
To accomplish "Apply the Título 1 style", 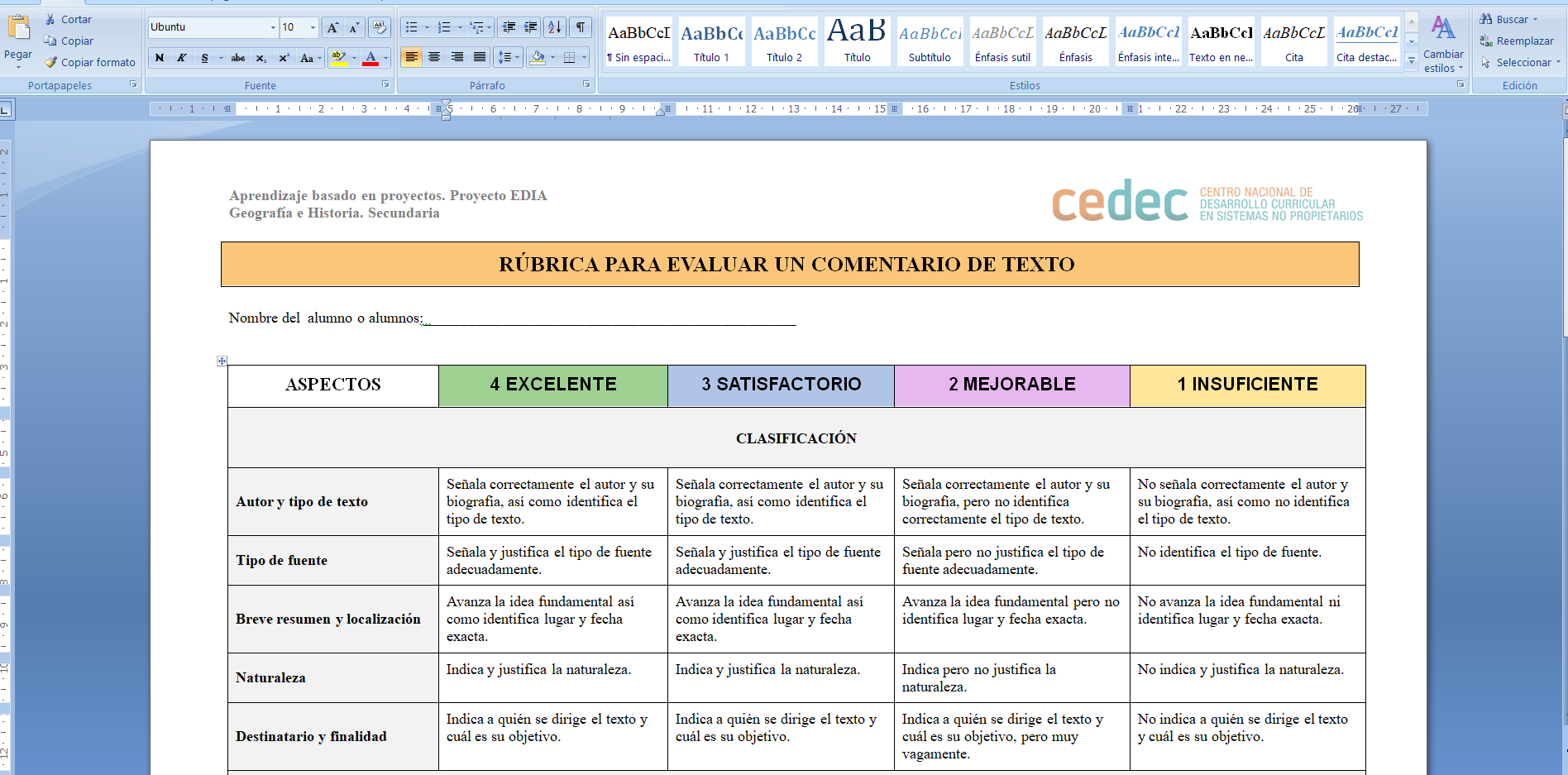I will [x=711, y=41].
